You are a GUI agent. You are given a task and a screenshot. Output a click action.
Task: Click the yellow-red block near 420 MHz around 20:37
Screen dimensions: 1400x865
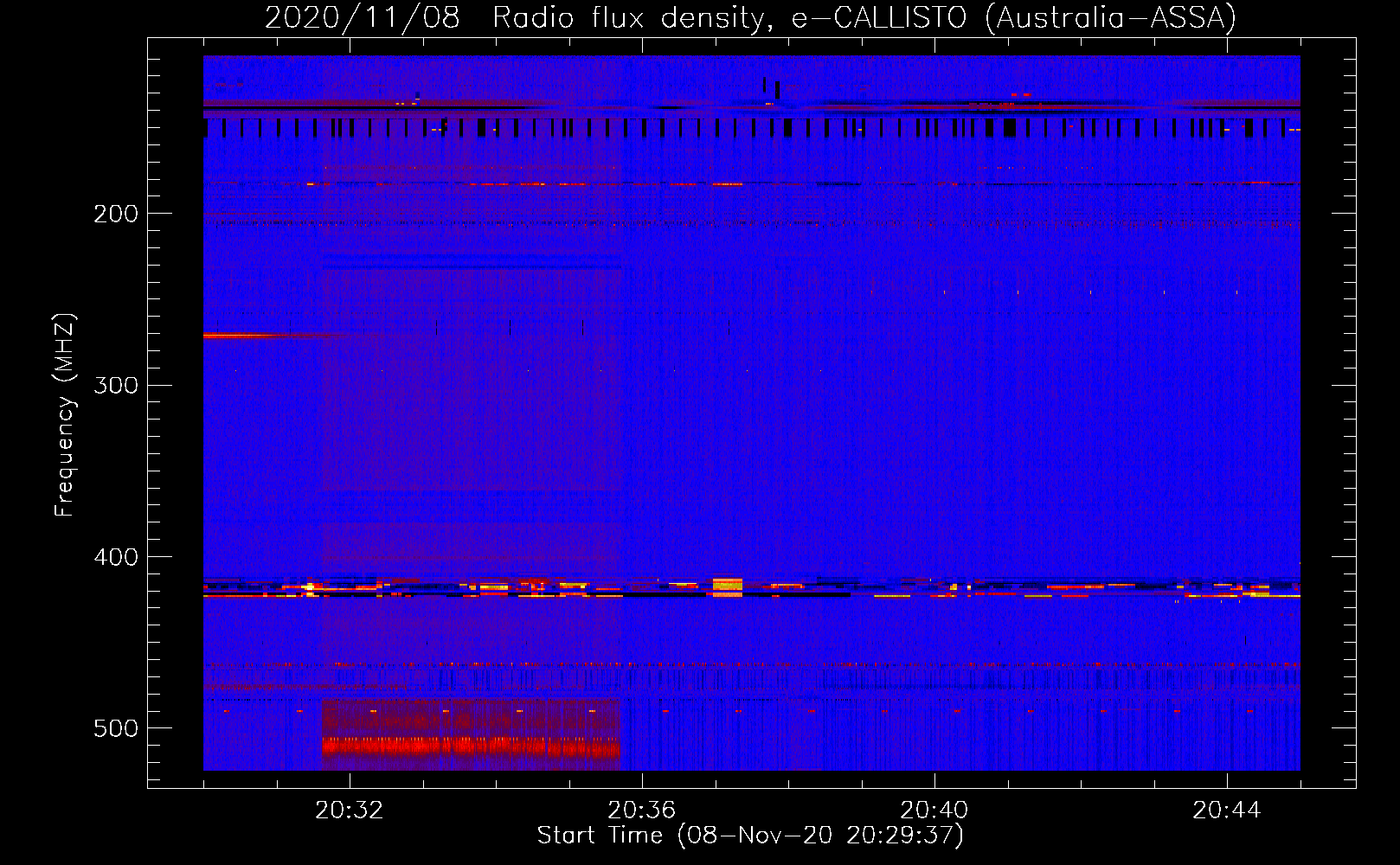[728, 587]
